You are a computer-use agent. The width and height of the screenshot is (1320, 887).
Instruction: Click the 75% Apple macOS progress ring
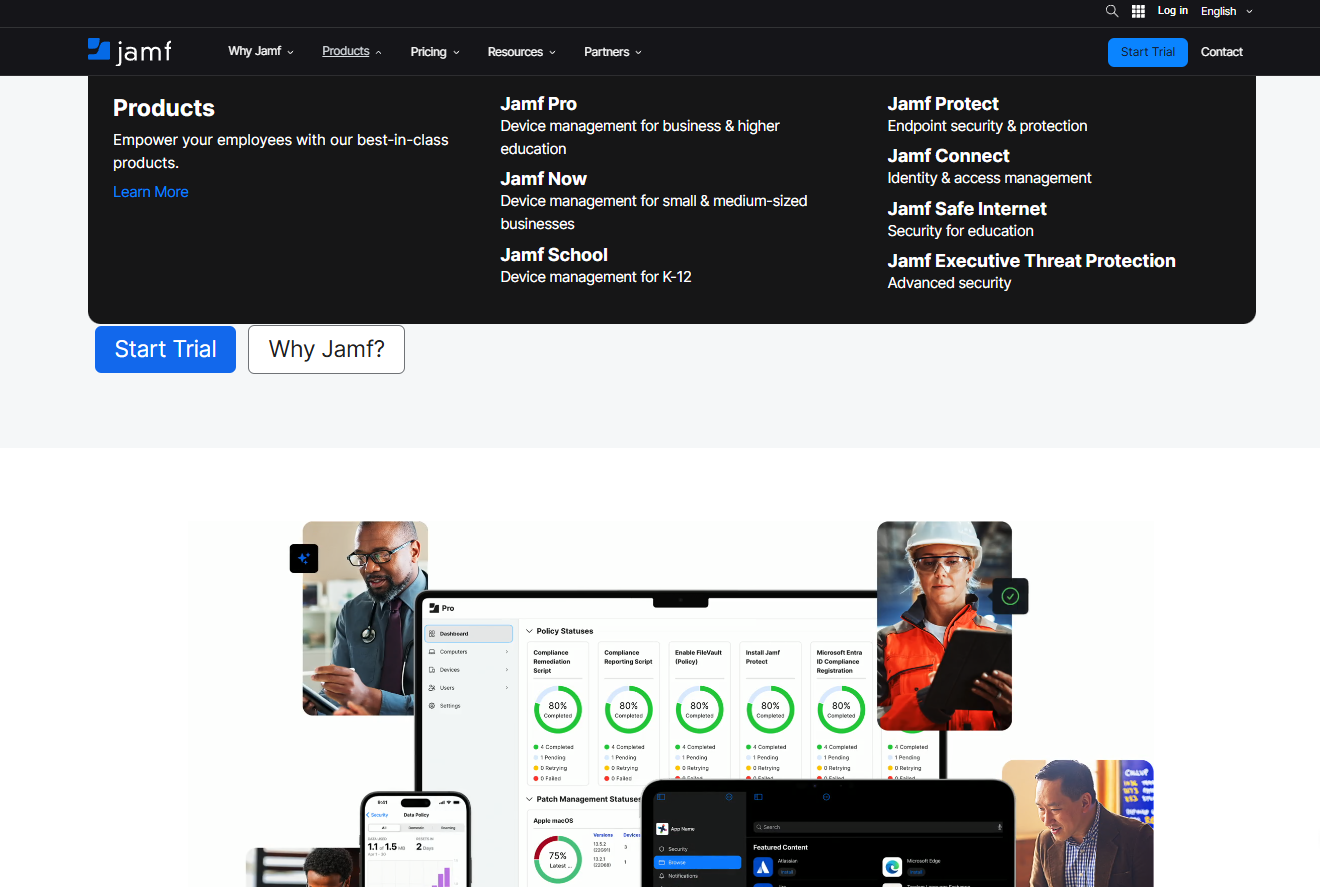[x=557, y=858]
